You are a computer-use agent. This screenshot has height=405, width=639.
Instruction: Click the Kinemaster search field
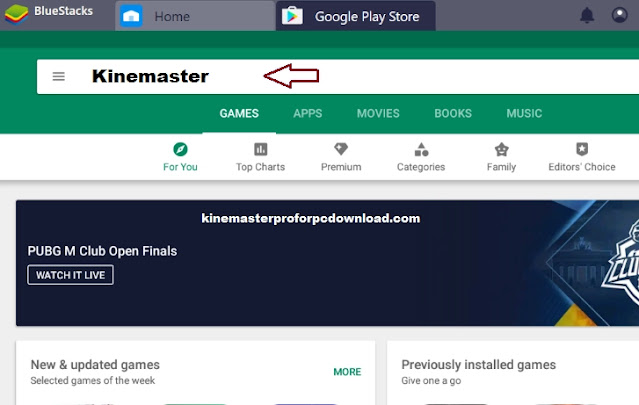click(x=338, y=77)
